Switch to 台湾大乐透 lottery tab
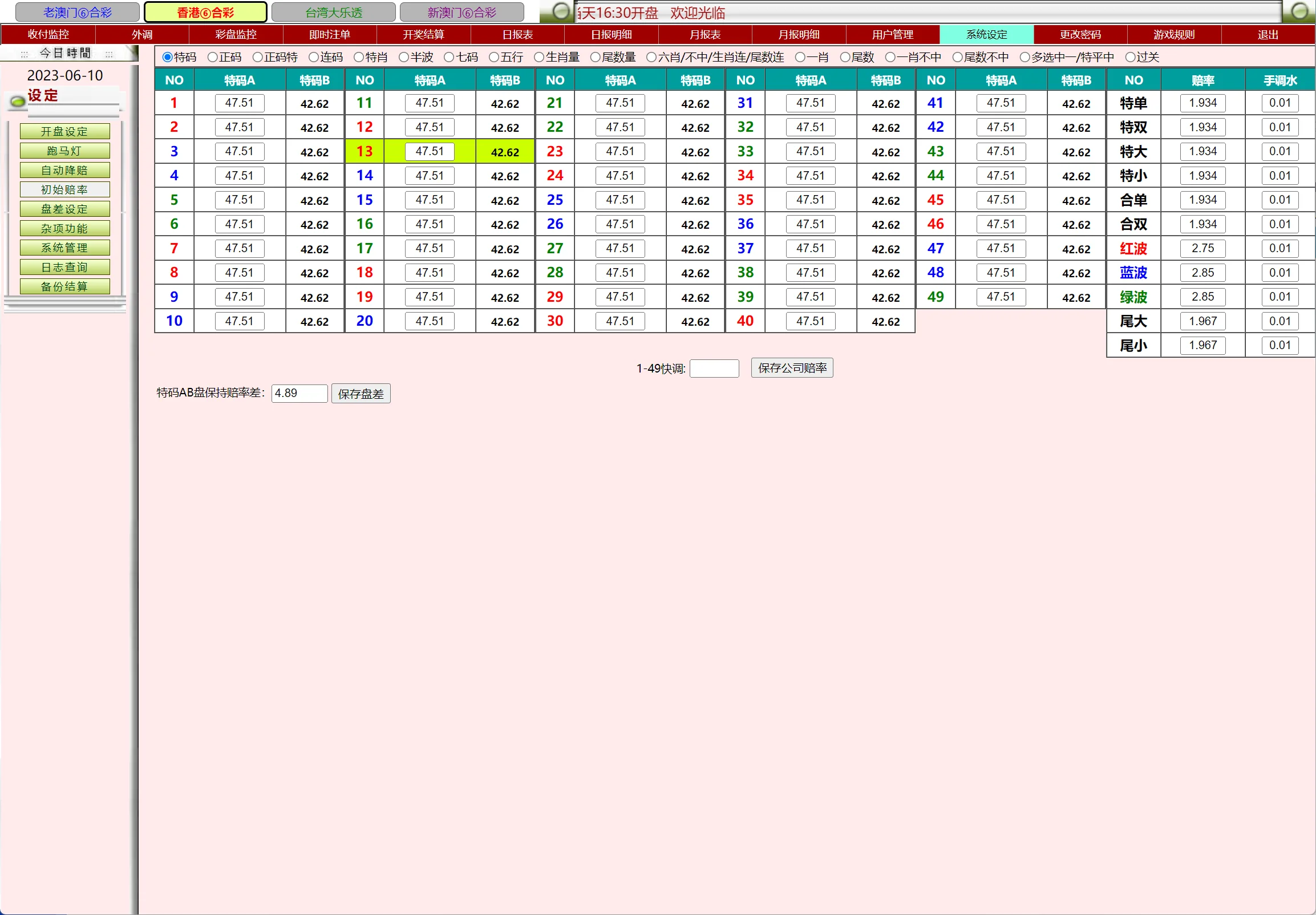Image resolution: width=1316 pixels, height=915 pixels. click(334, 12)
